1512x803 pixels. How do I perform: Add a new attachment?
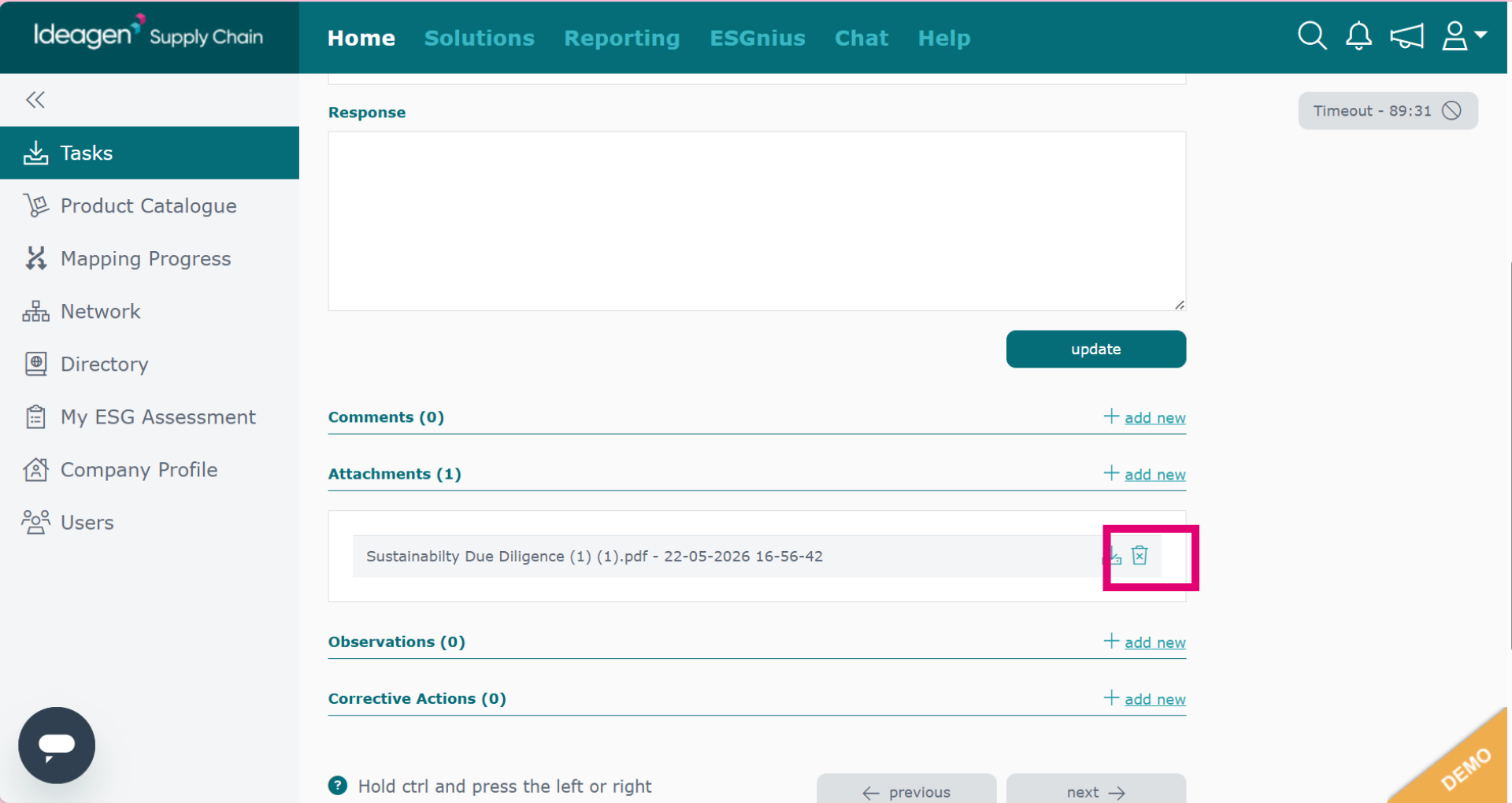[x=1145, y=474]
